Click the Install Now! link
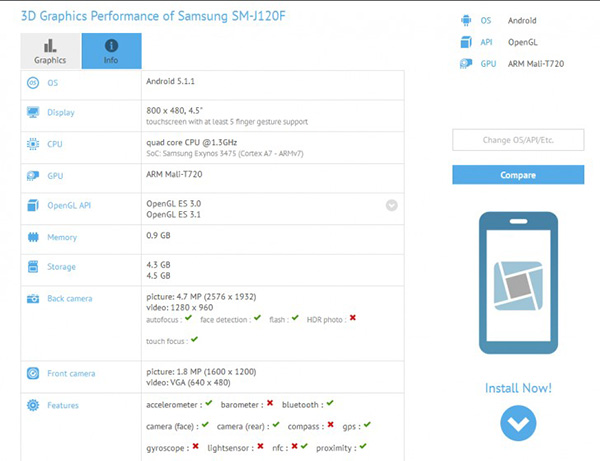The image size is (600, 461). click(x=517, y=387)
